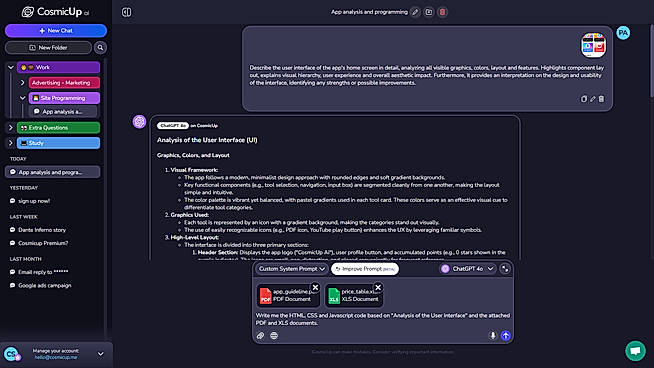Open today's App analysis and progra... chat
Screen dimensions: 654x368
point(53,172)
